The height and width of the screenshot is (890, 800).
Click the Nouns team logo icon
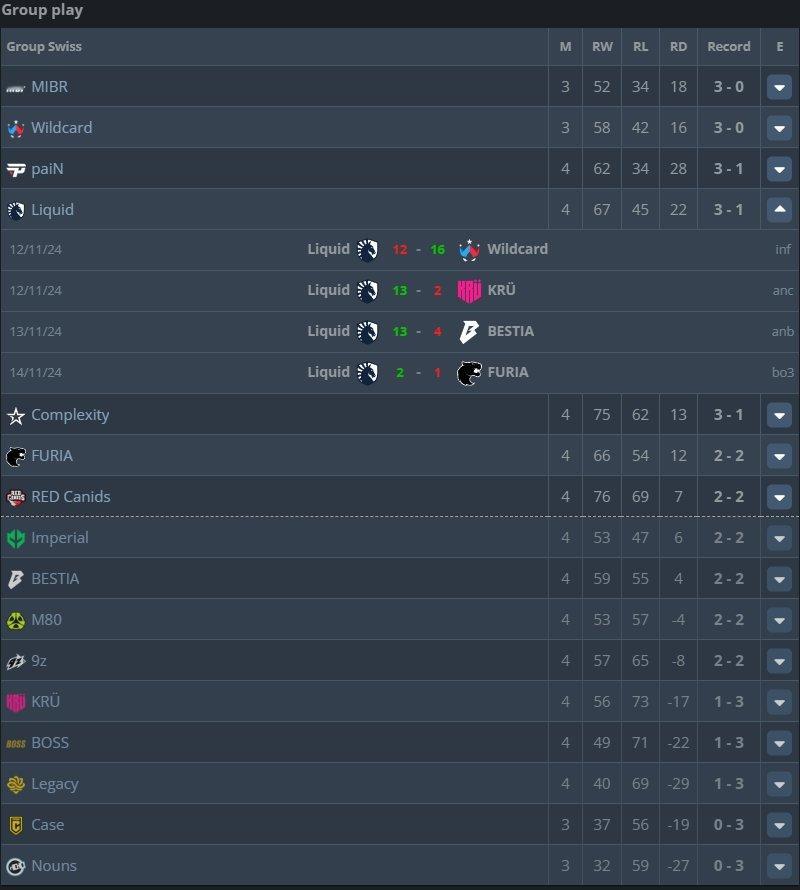tap(15, 866)
